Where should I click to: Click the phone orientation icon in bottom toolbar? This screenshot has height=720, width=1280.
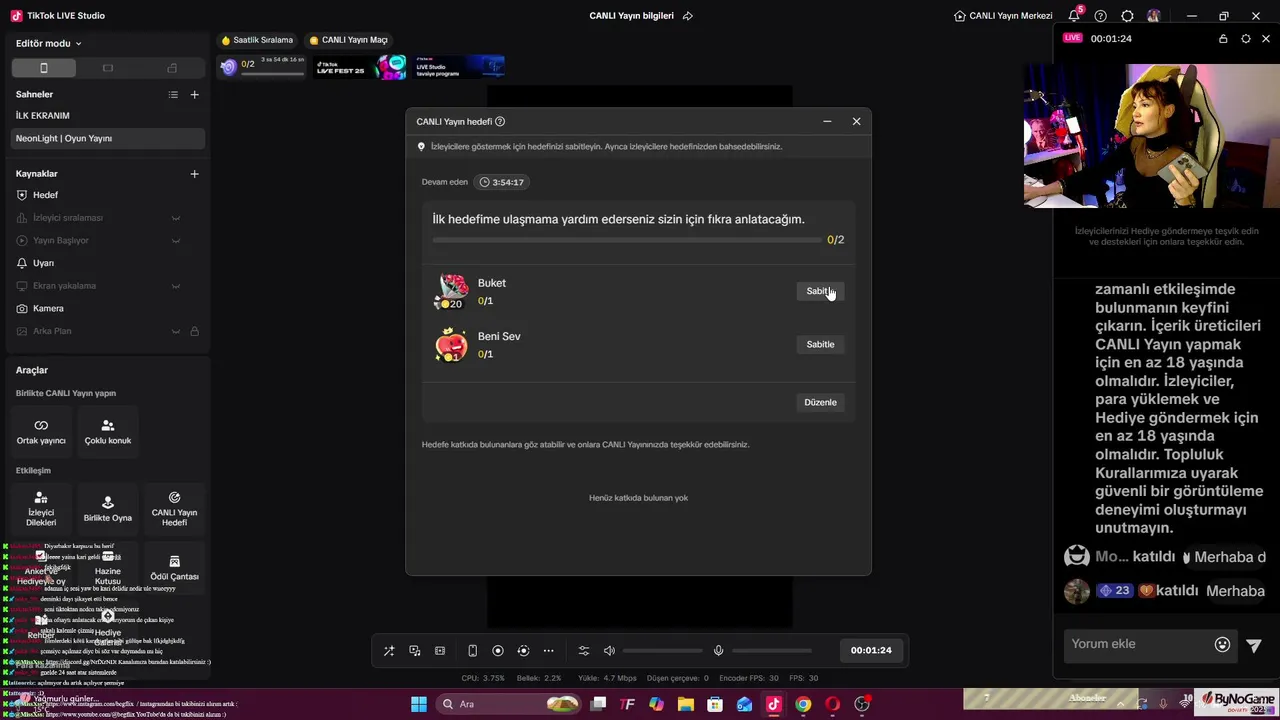(473, 650)
